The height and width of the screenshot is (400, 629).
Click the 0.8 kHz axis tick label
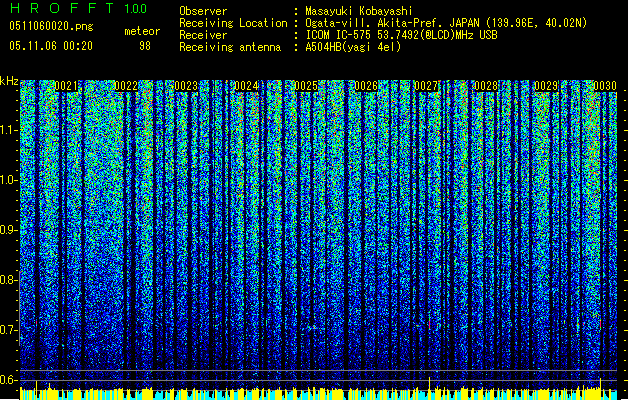coord(8,280)
